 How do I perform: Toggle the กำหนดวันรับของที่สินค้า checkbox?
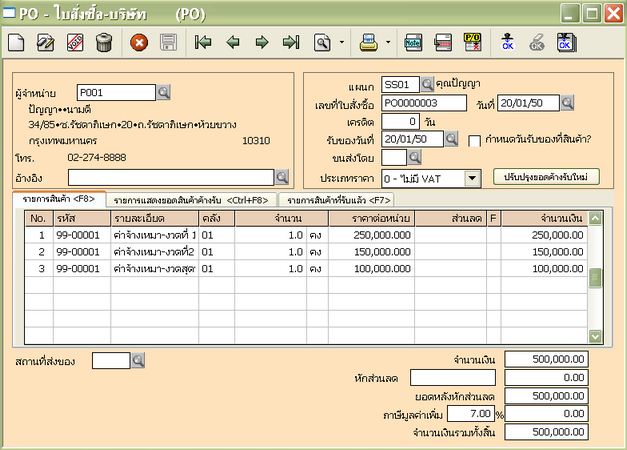click(475, 140)
